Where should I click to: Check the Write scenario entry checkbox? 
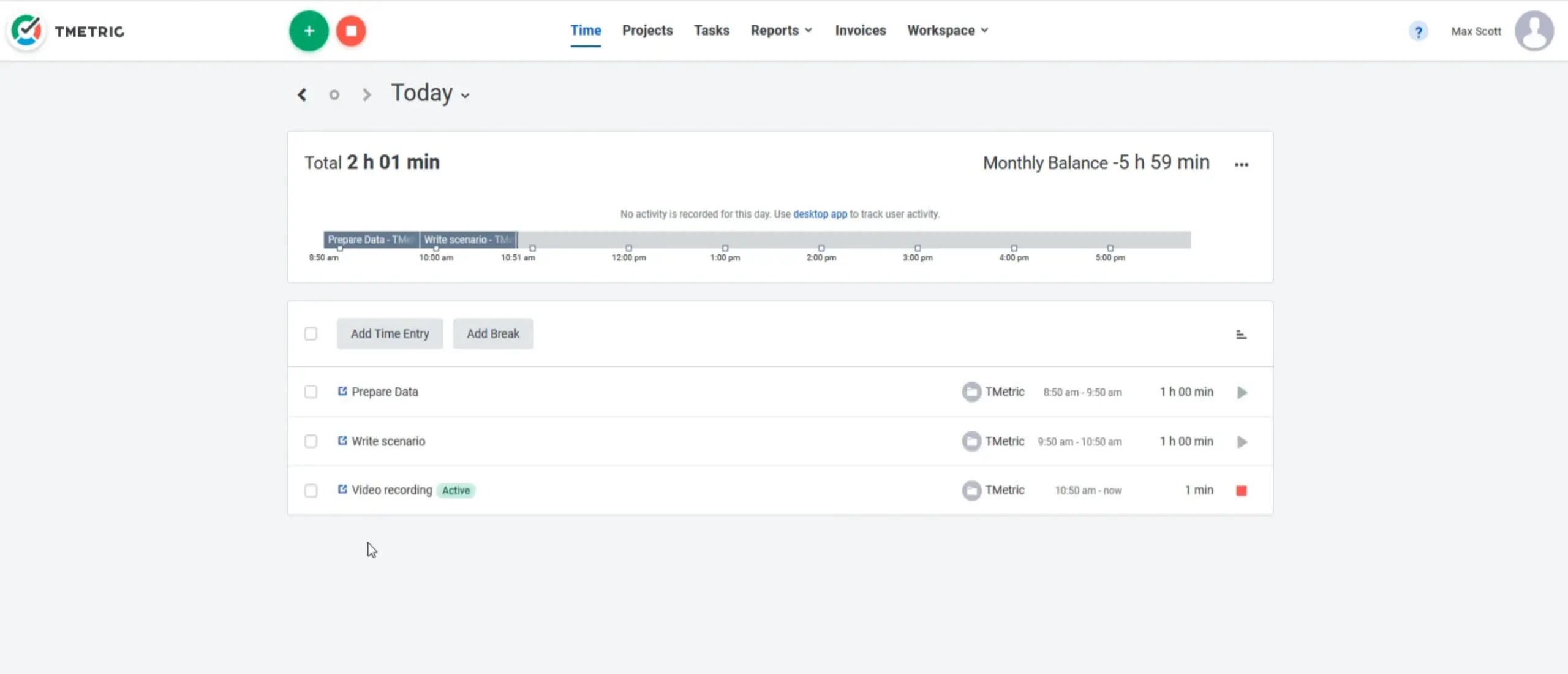[x=311, y=441]
